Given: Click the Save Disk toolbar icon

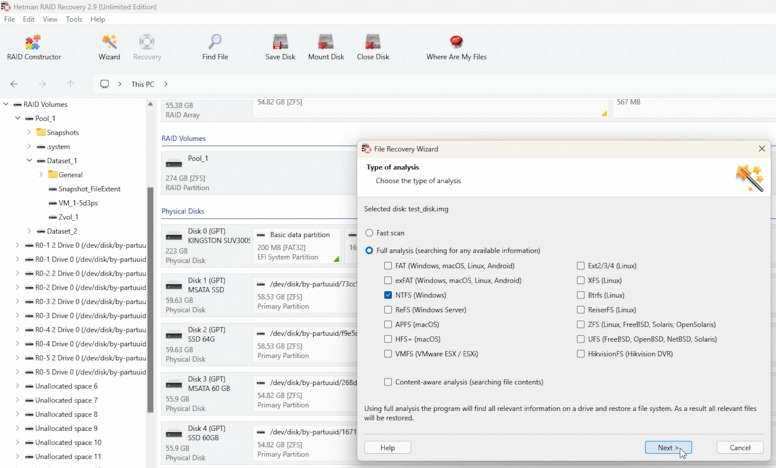Looking at the screenshot, I should [280, 47].
